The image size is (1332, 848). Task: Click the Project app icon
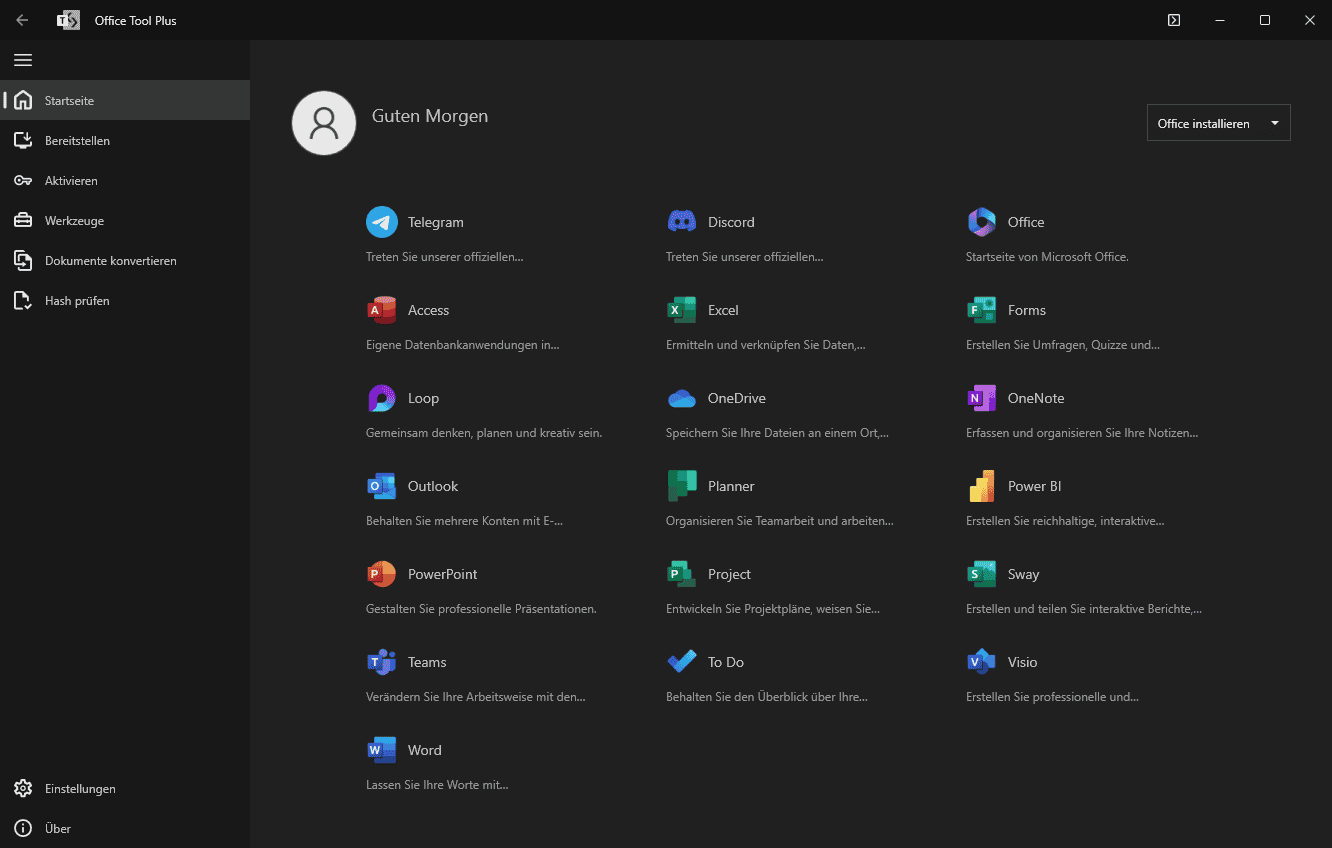(x=682, y=574)
